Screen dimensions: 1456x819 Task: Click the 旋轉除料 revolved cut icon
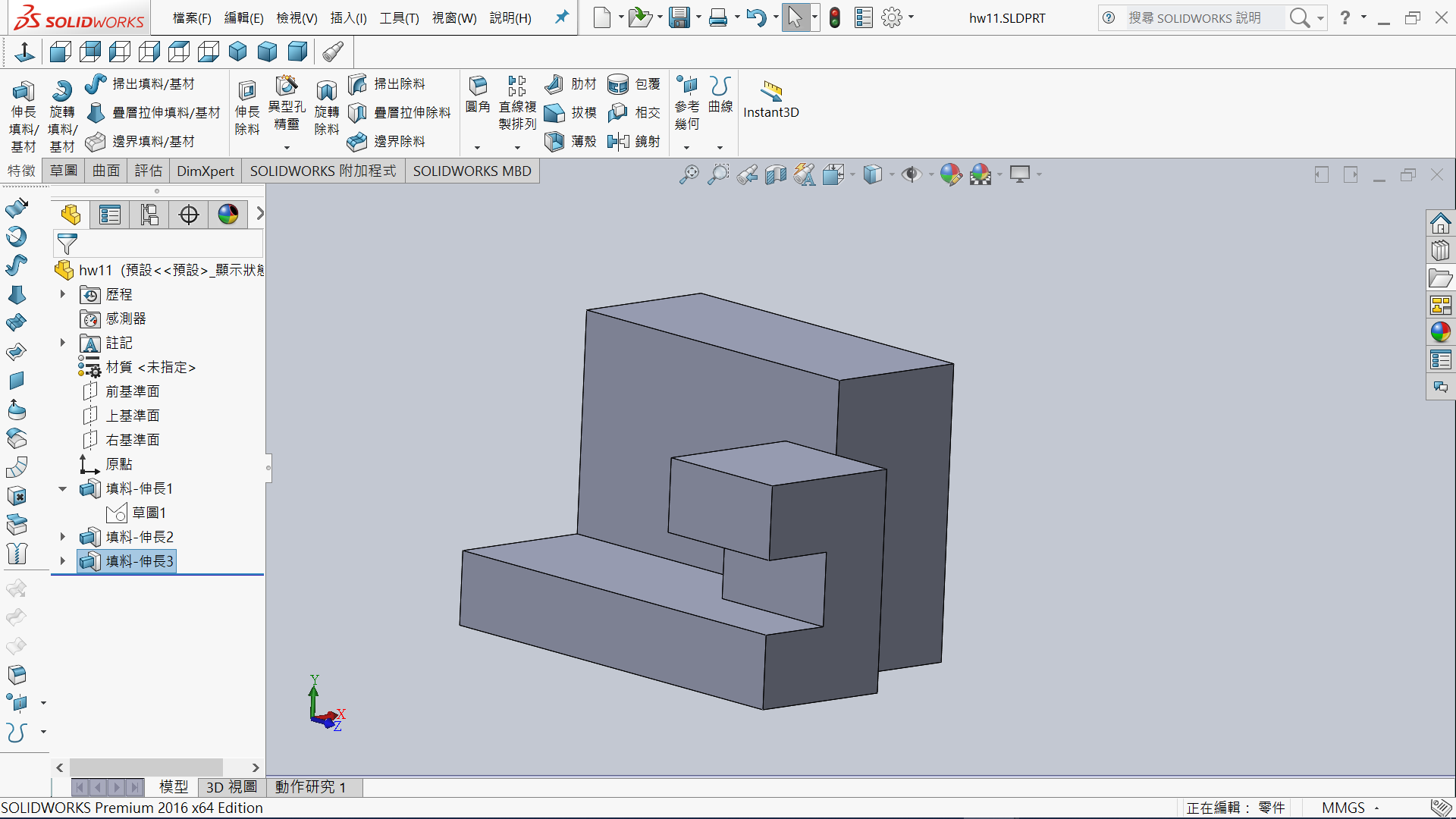[x=326, y=93]
